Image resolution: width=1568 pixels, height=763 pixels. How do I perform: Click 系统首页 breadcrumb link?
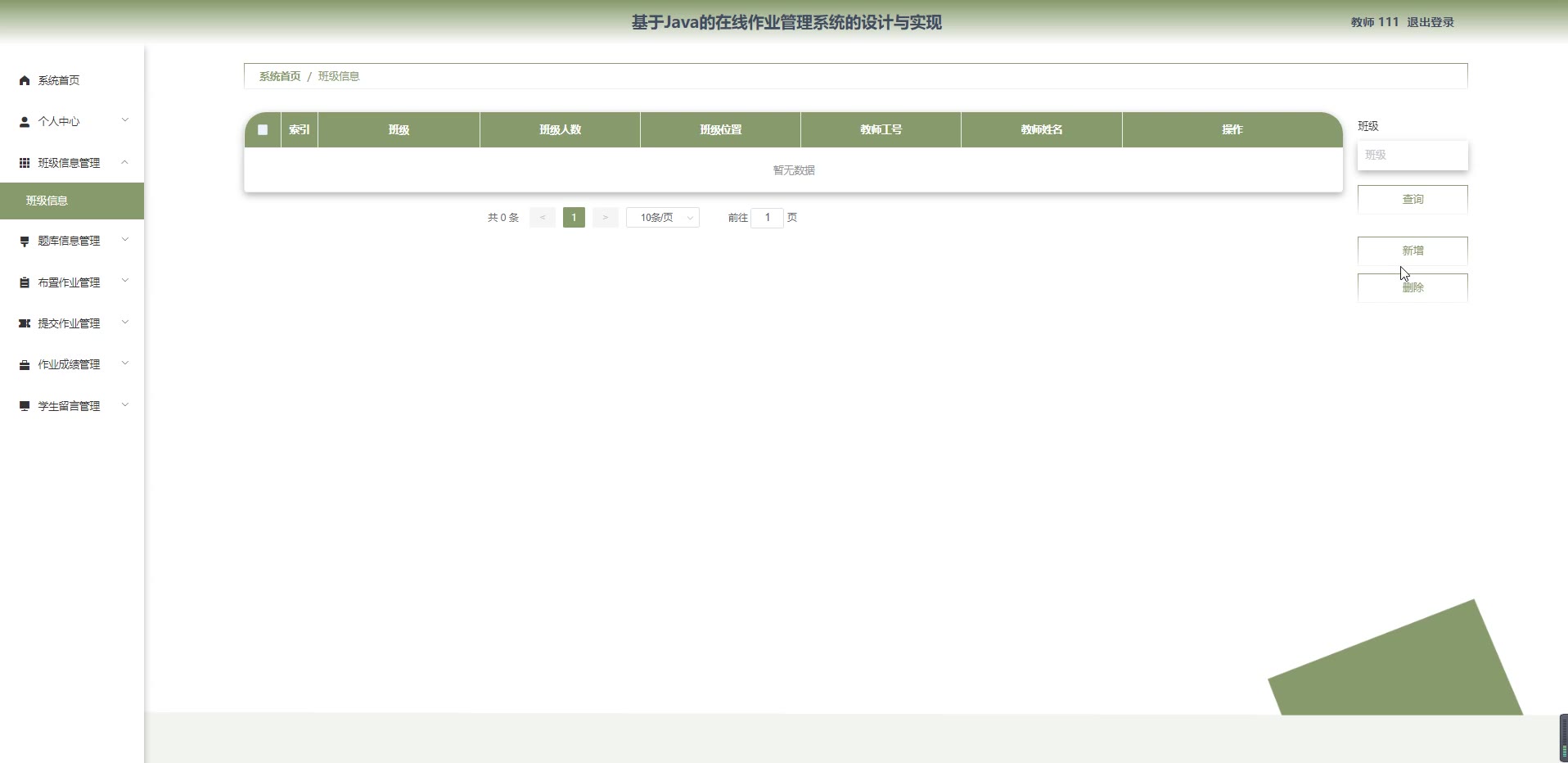280,76
